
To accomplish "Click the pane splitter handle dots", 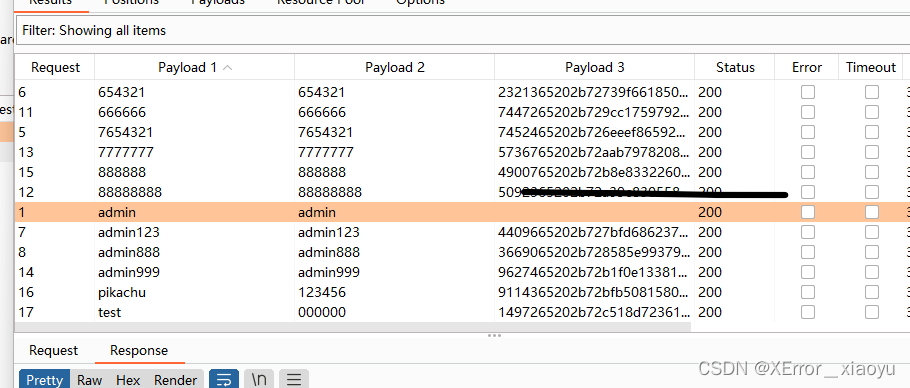I will point(494,335).
